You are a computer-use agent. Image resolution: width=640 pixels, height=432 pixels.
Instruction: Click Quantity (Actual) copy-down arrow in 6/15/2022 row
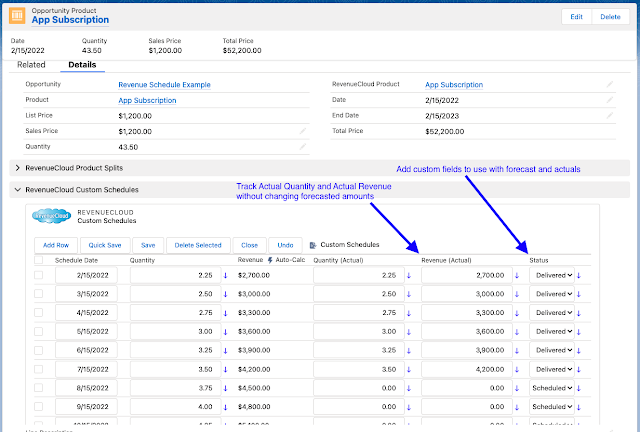coord(409,351)
